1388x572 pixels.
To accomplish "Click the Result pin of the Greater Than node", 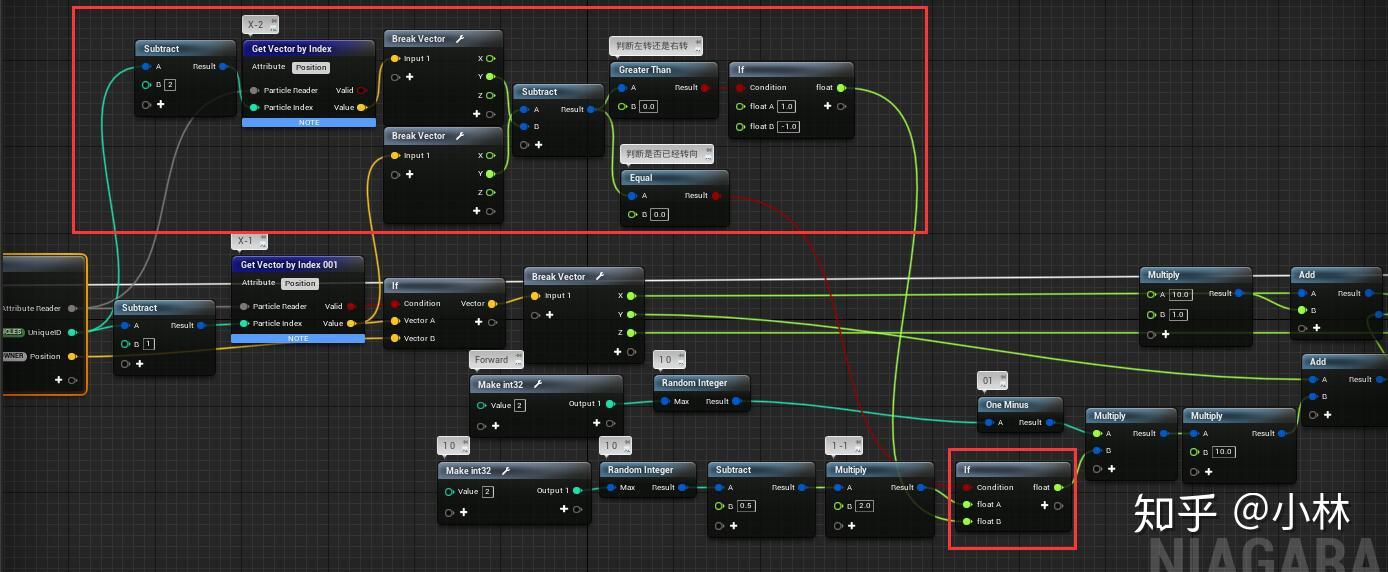I will (706, 87).
